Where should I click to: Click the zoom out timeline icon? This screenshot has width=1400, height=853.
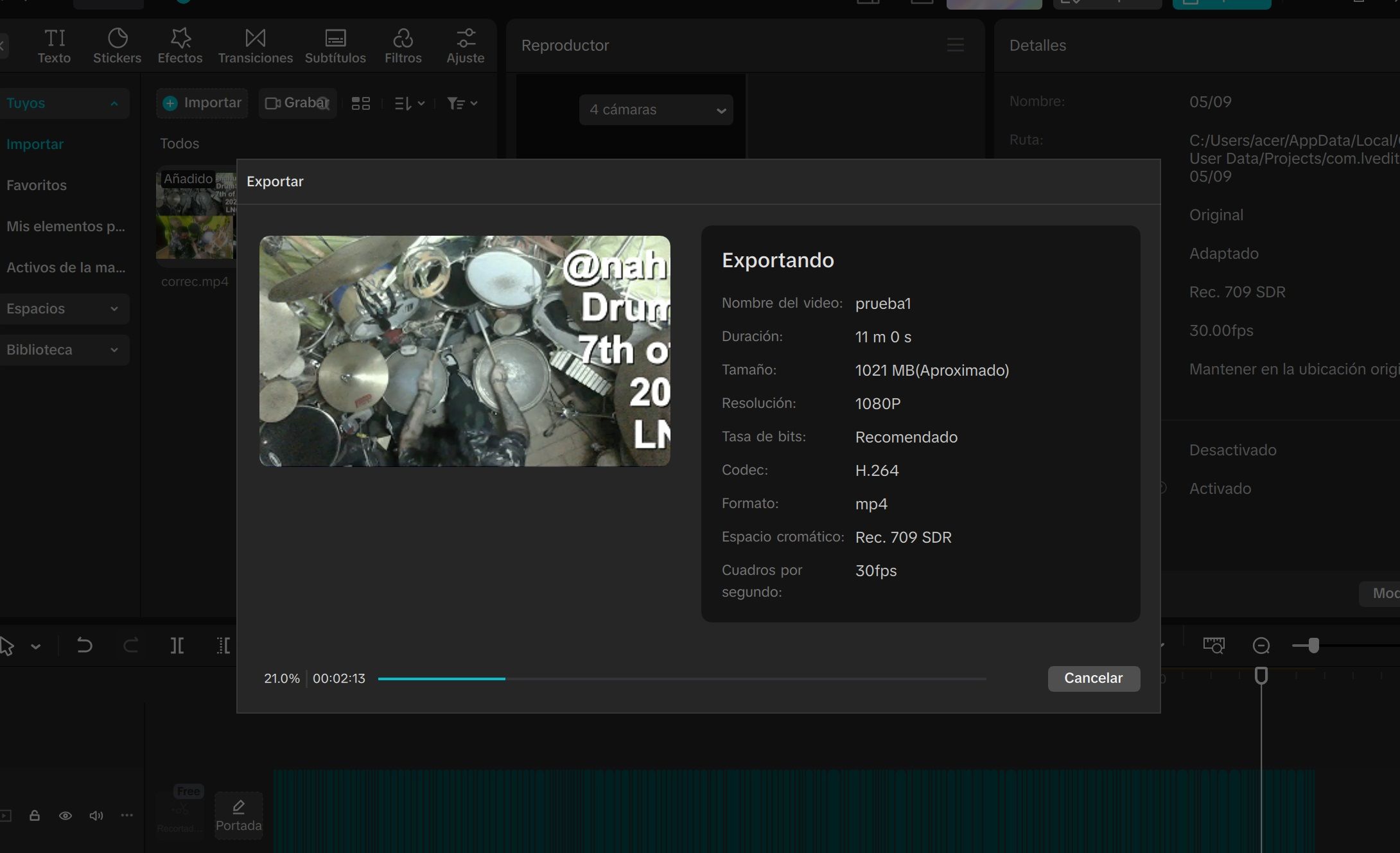(x=1261, y=645)
